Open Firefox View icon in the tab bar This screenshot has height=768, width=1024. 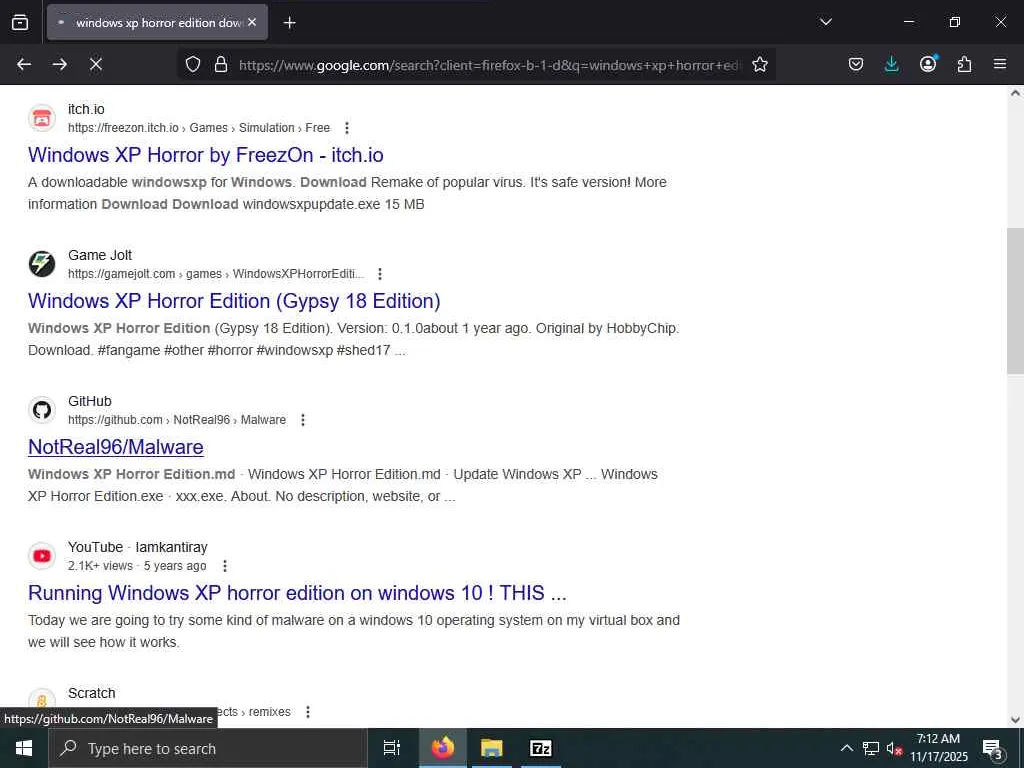coord(20,22)
